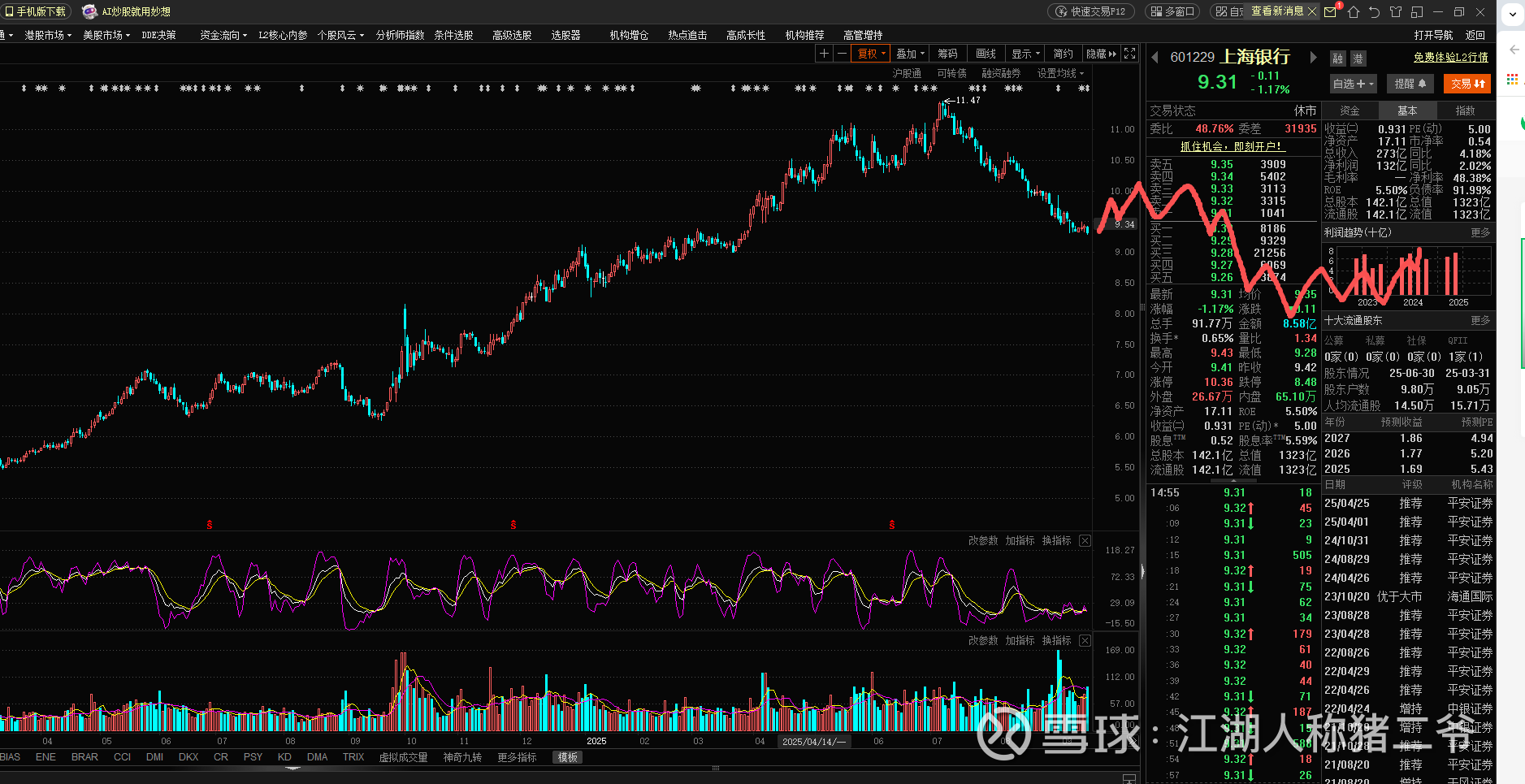Click the 快速交易F12 button
Screen dimensions: 1525x784
pos(1091,11)
